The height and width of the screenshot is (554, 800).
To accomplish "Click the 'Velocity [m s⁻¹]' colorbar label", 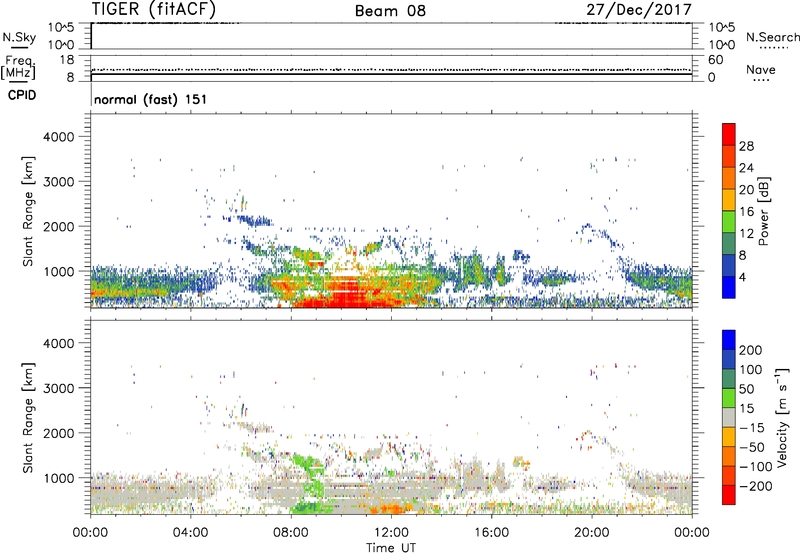I will (x=782, y=417).
